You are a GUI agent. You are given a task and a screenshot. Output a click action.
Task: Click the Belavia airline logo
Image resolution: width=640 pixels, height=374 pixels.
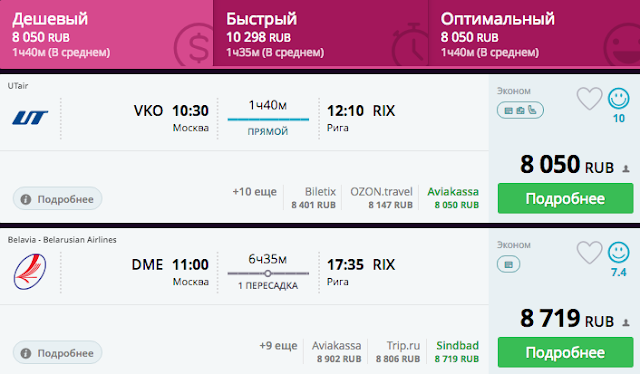click(x=30, y=272)
